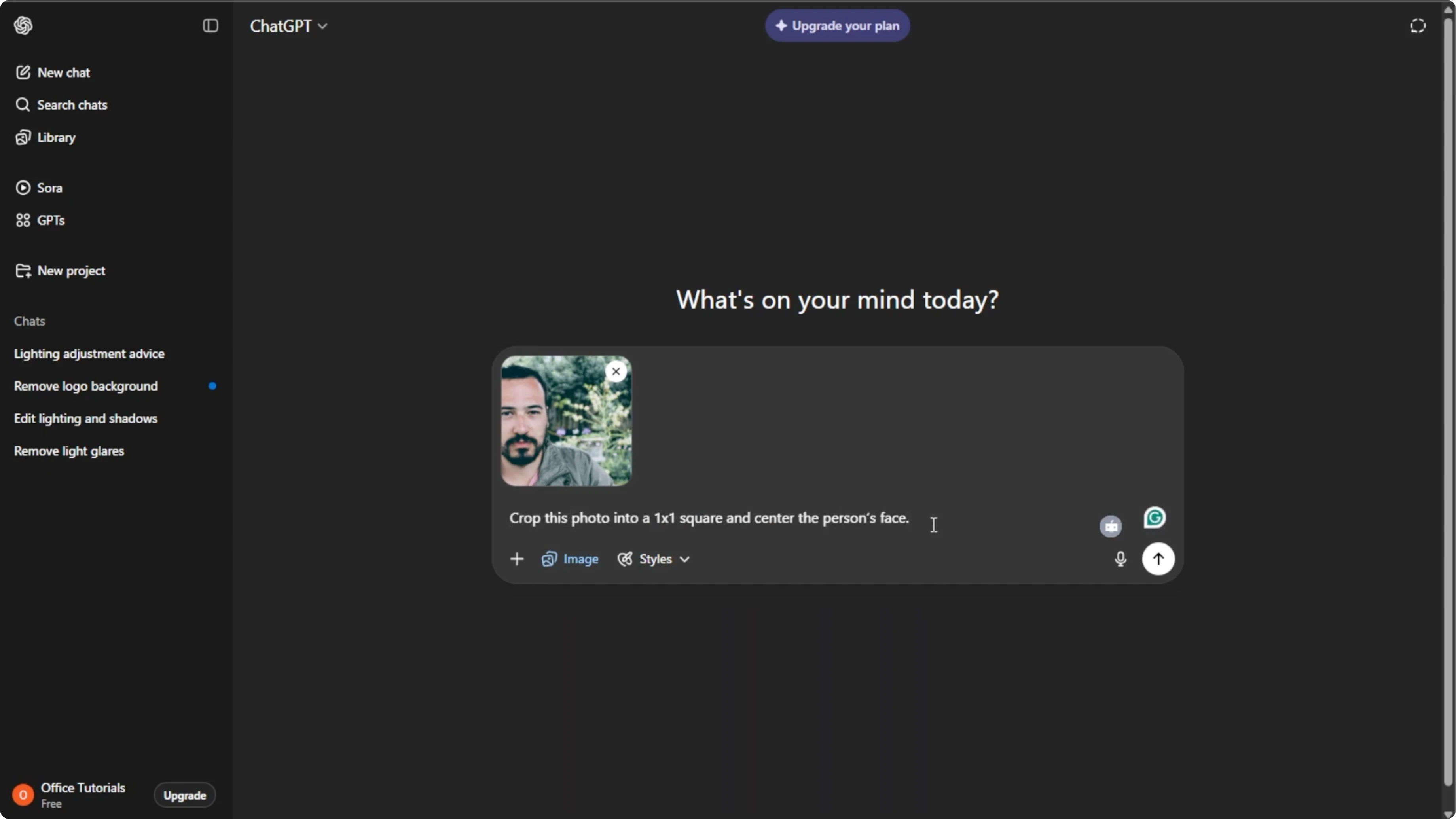This screenshot has width=1456, height=819.
Task: Remove the attached photo with the X button
Action: 616,372
